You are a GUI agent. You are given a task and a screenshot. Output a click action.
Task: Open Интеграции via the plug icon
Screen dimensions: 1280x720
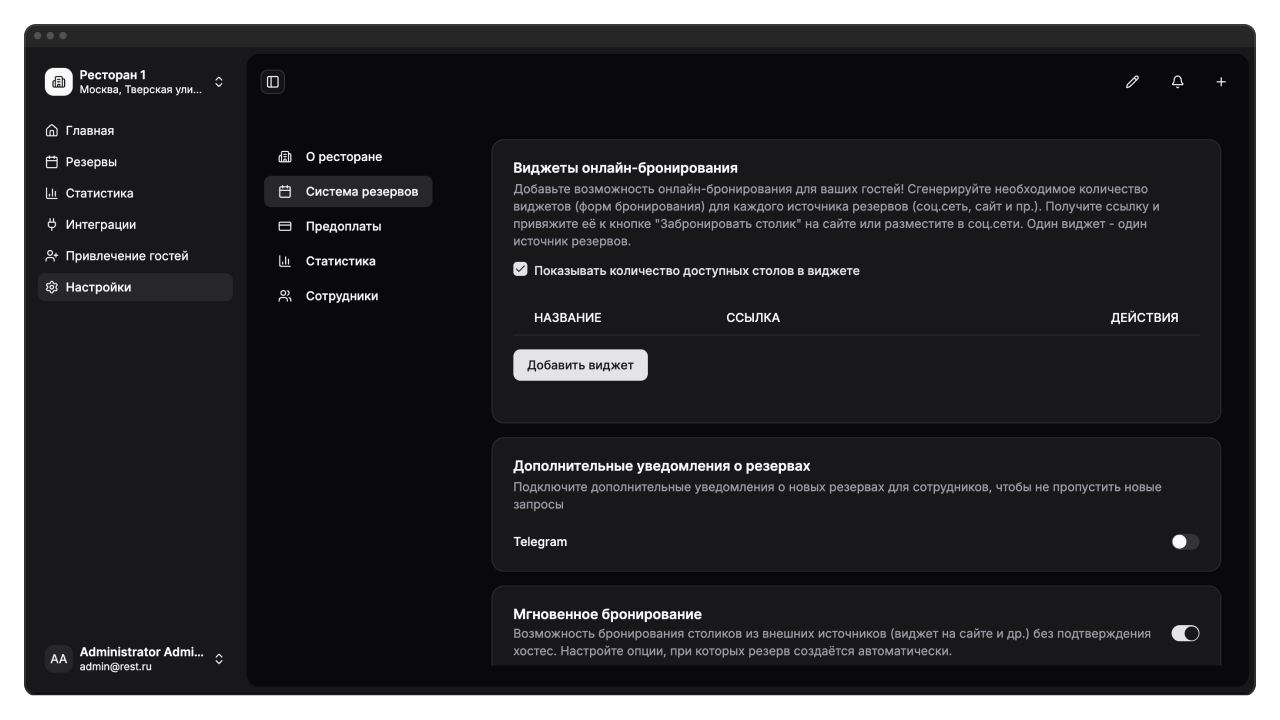coord(52,225)
